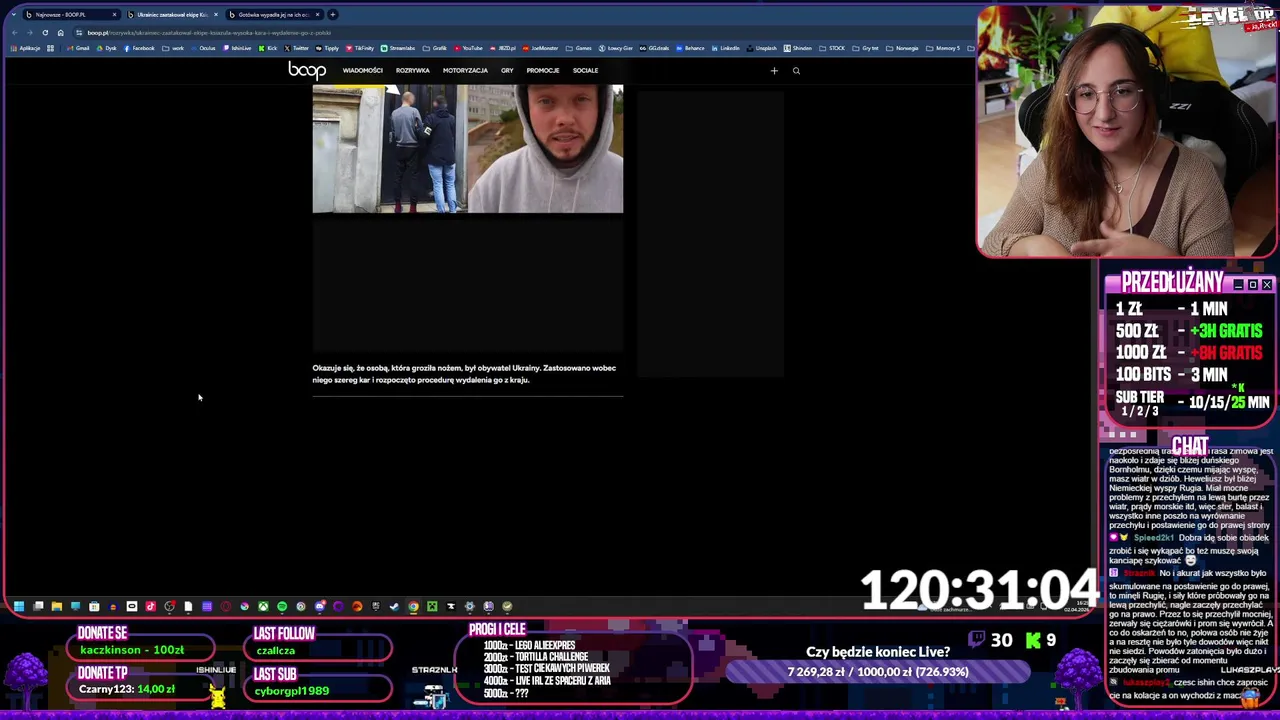Open the Kick bookmark
Image resolution: width=1280 pixels, height=720 pixels.
(267, 48)
